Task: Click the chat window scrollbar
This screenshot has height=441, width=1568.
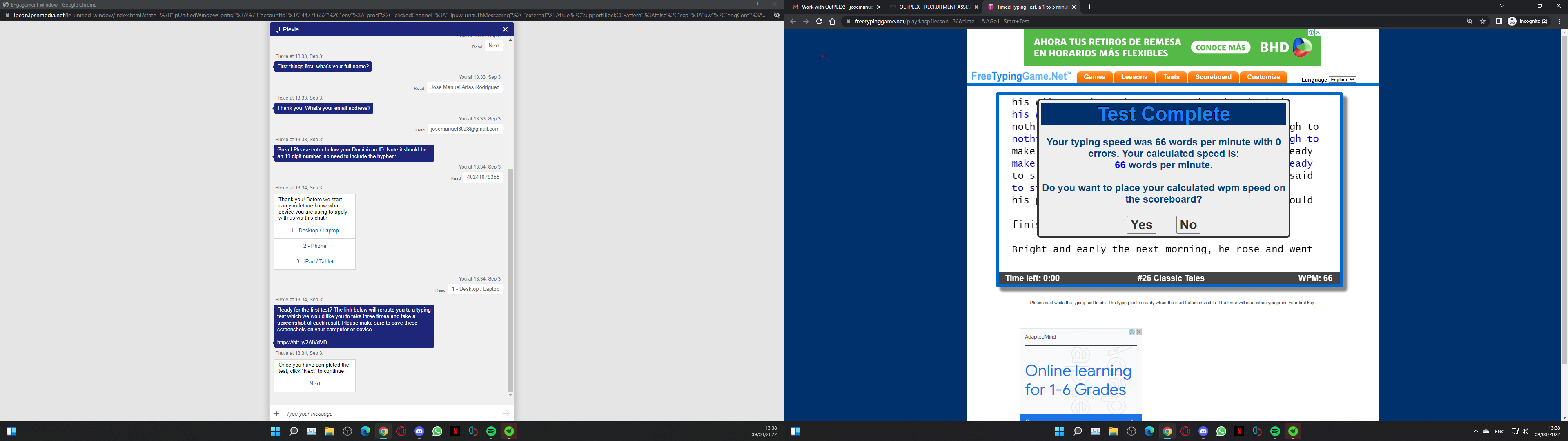Action: (510, 280)
